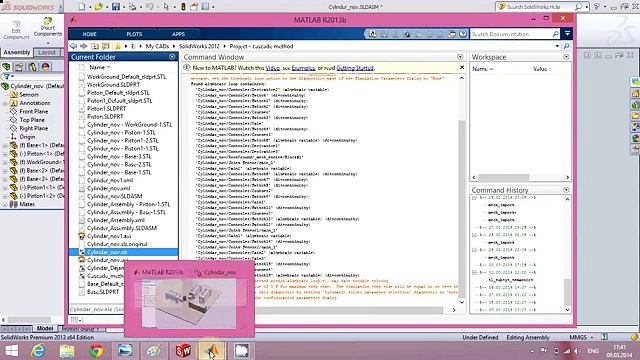Click magnifier icon at MATLAB address bar end
The height and width of the screenshot is (360, 640).
click(x=567, y=46)
